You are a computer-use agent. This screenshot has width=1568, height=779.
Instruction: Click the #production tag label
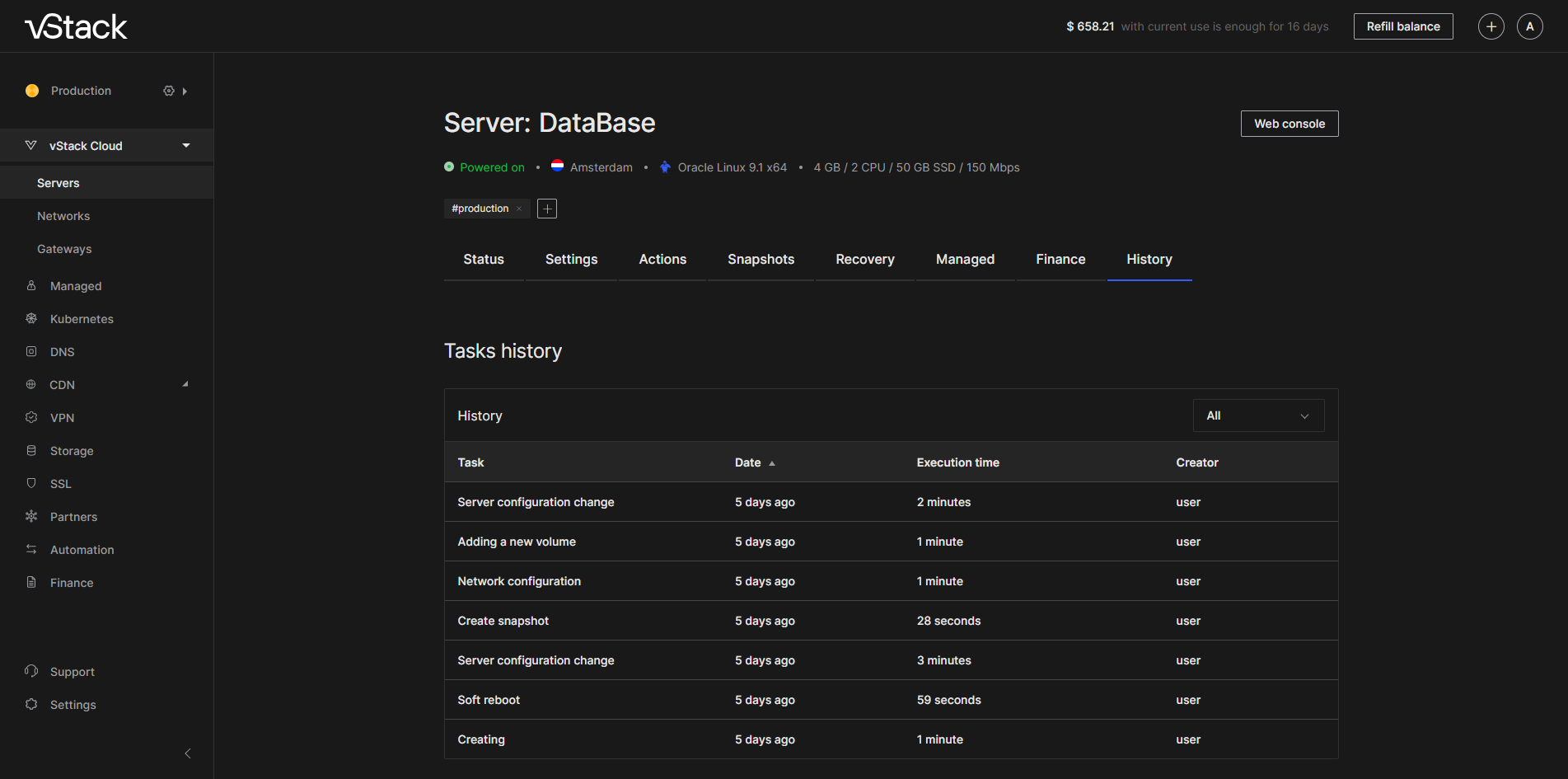pyautogui.click(x=480, y=209)
